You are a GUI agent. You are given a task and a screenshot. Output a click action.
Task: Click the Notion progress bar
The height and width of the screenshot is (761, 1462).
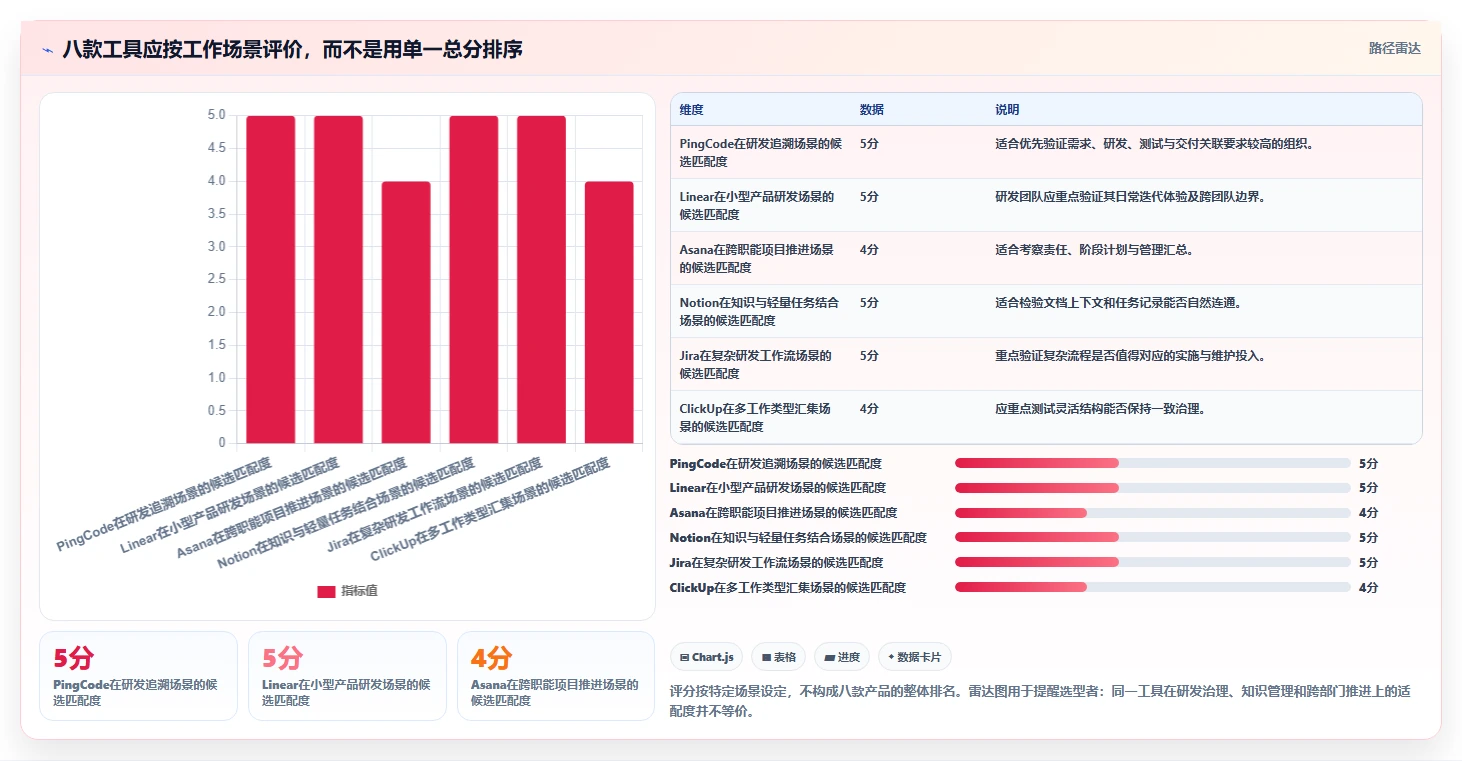(x=1152, y=538)
